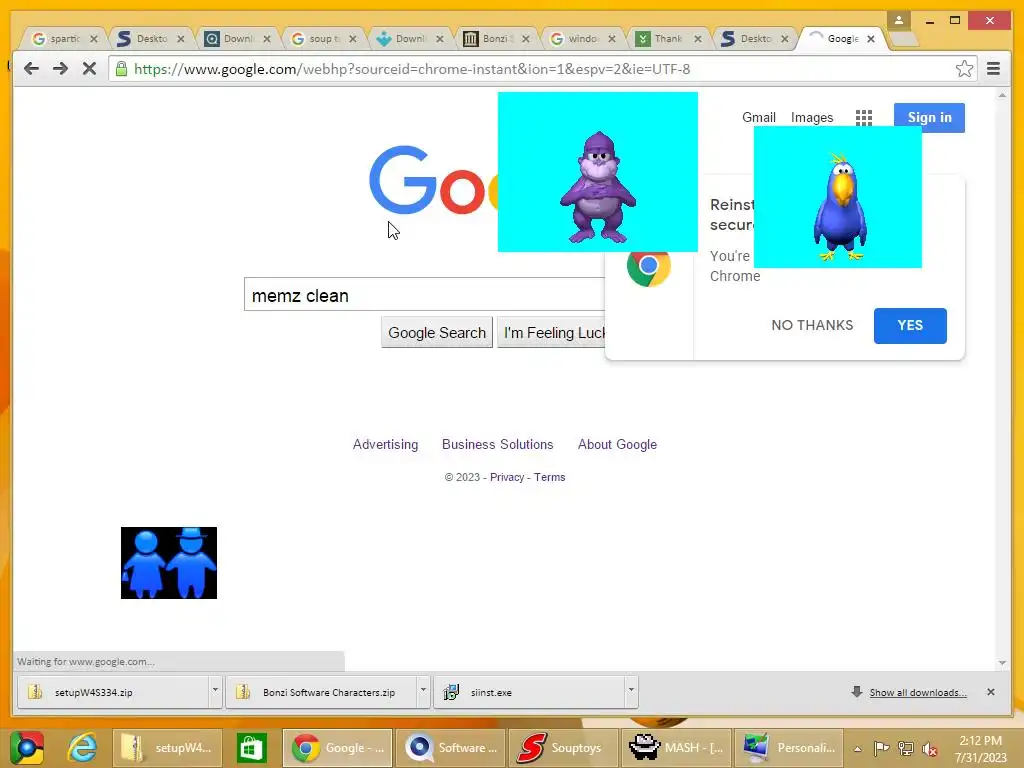The width and height of the screenshot is (1024, 768).
Task: Switch to Software taskbar window
Action: tap(451, 748)
